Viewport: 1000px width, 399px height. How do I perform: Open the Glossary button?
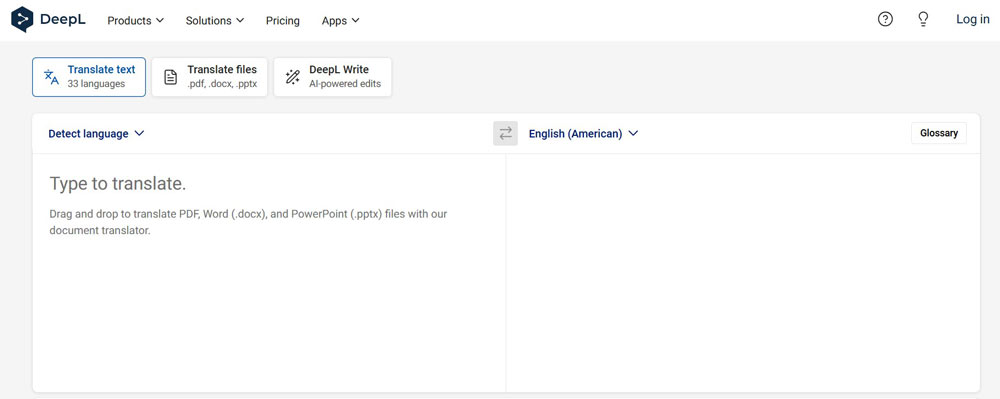click(939, 133)
